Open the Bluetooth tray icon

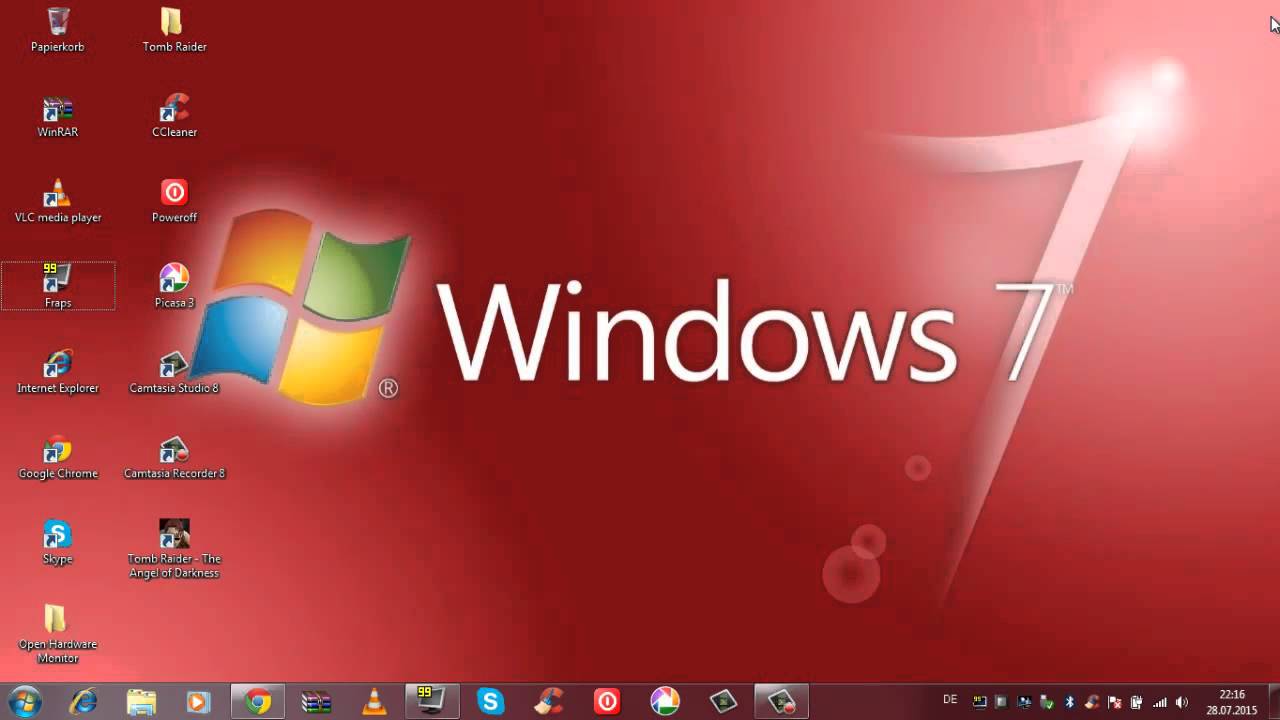tap(1069, 702)
